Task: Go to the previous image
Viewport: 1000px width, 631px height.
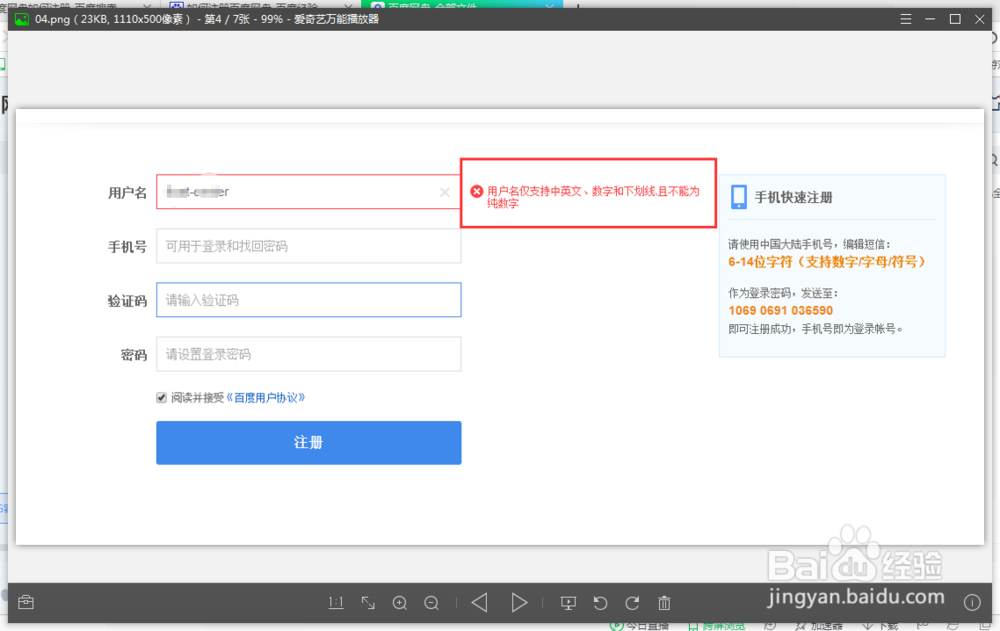Action: tap(480, 602)
